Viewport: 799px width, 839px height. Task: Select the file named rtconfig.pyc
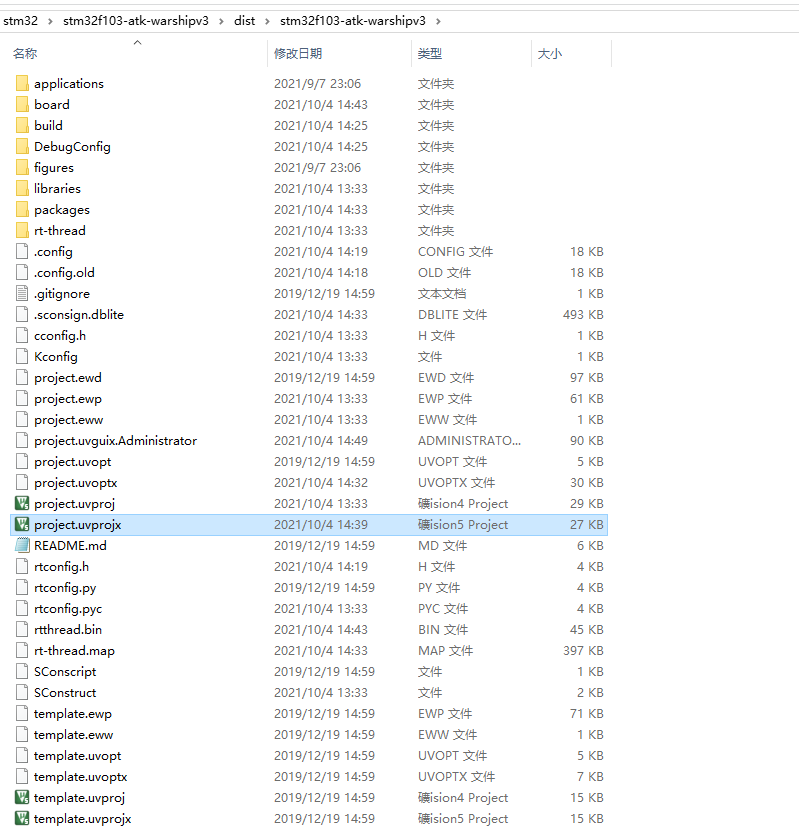[x=68, y=609]
